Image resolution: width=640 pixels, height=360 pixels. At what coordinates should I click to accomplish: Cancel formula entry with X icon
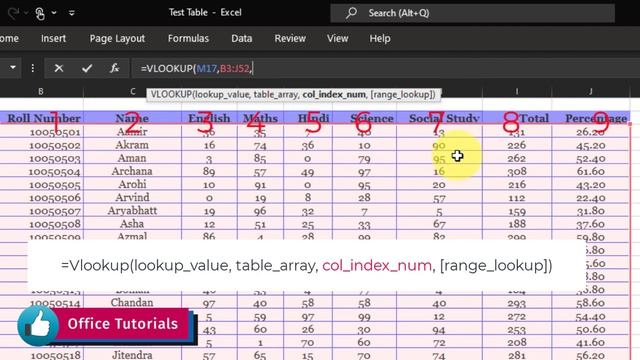[x=59, y=68]
